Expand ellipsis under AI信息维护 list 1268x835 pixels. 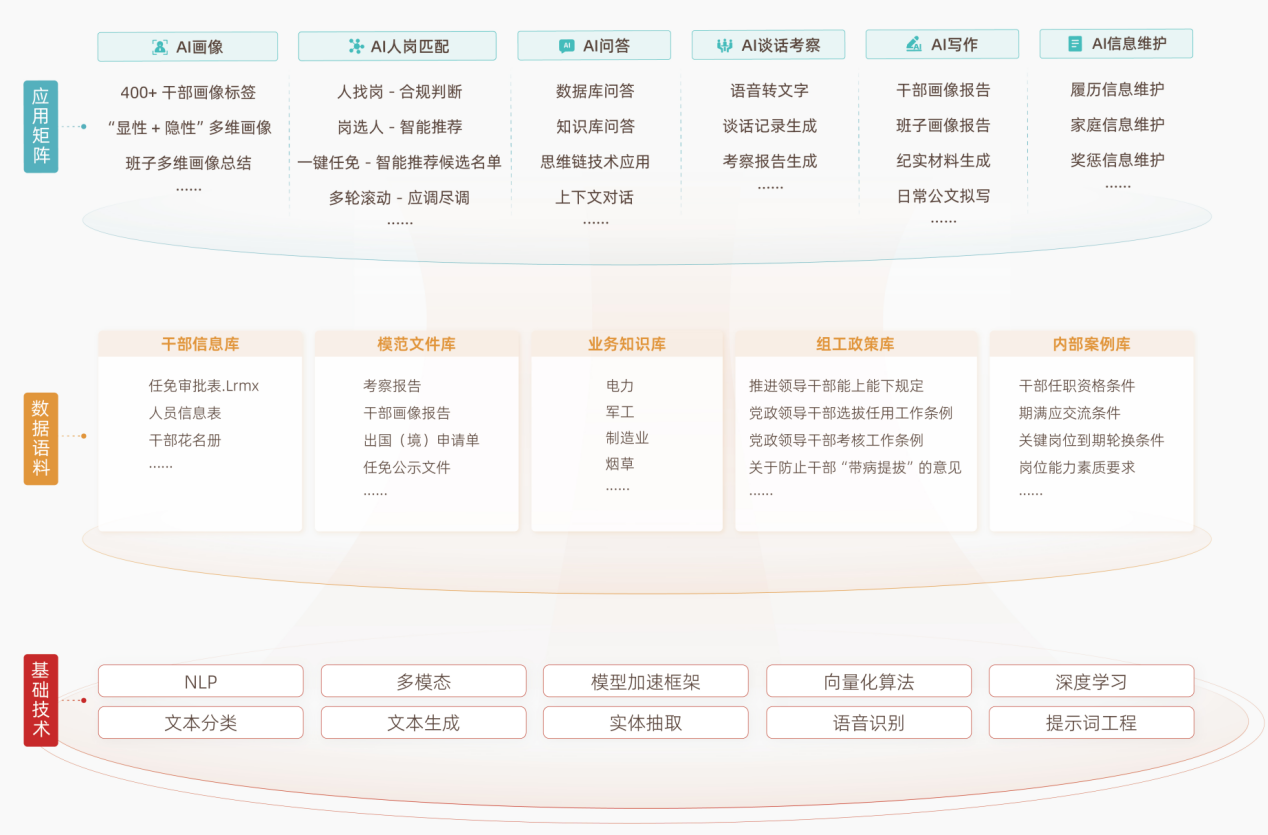(1117, 186)
